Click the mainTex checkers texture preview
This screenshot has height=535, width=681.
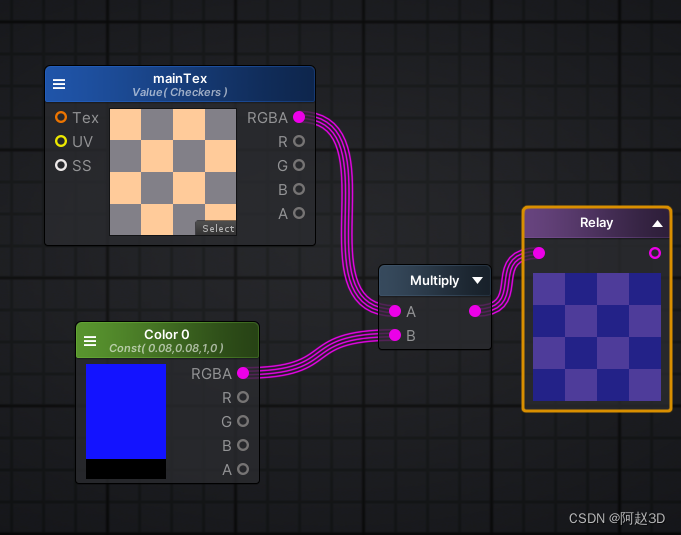[173, 172]
